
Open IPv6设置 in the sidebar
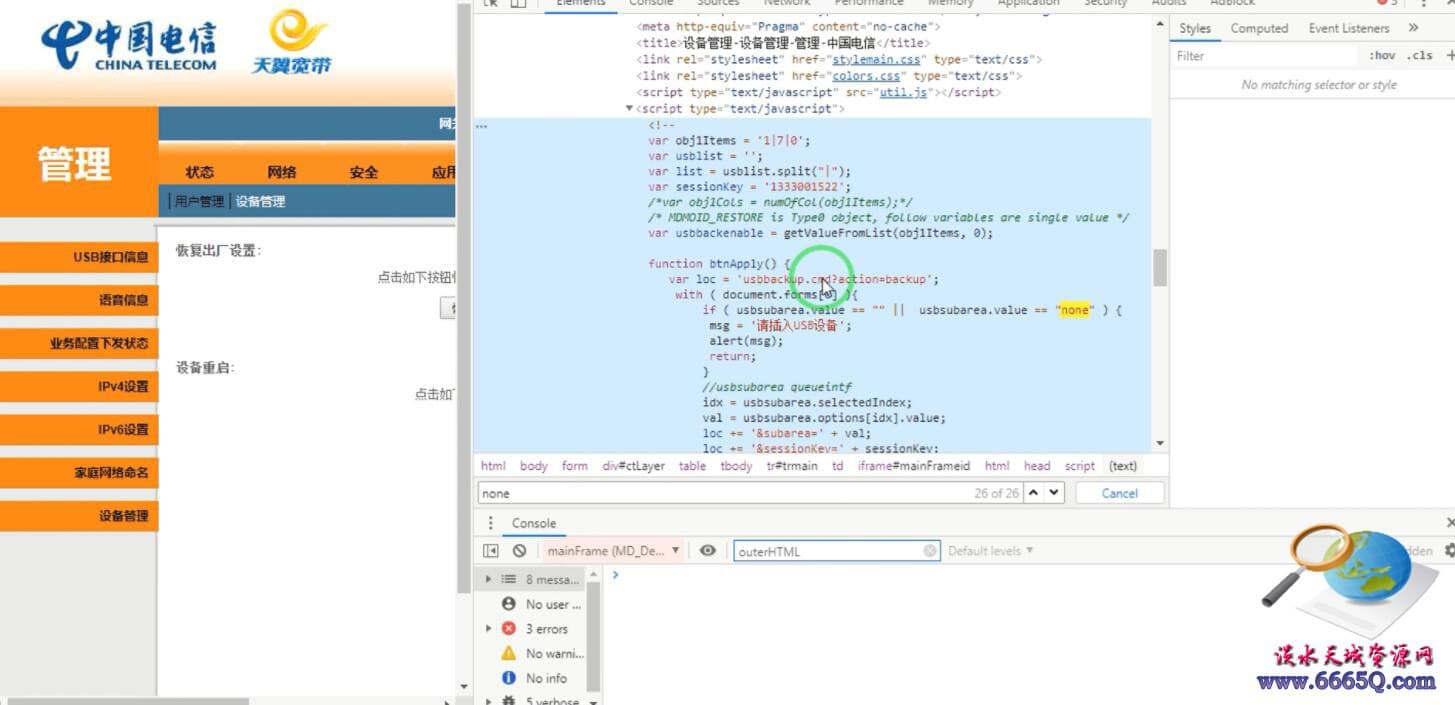[79, 429]
